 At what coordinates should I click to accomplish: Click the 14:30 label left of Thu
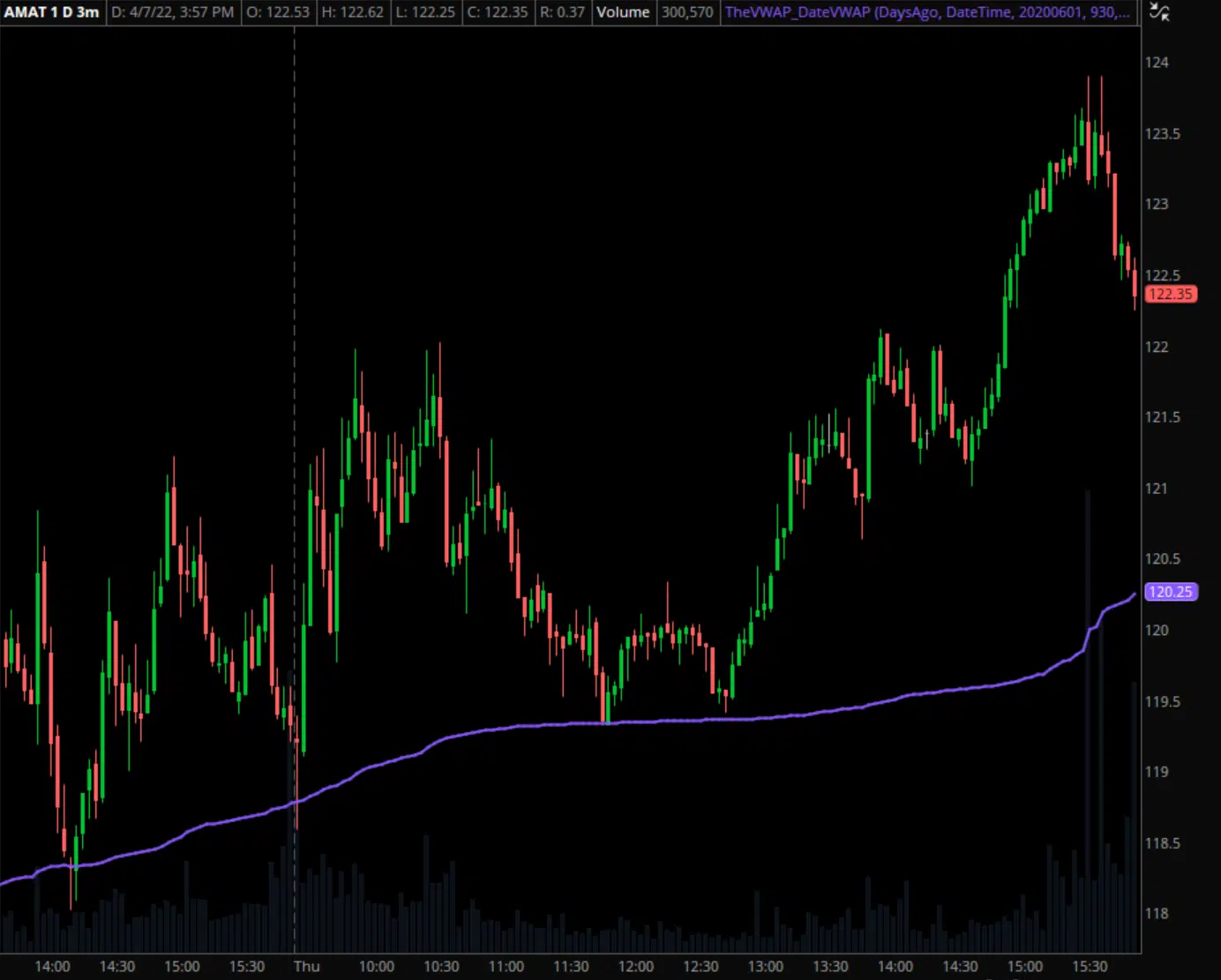[x=117, y=967]
